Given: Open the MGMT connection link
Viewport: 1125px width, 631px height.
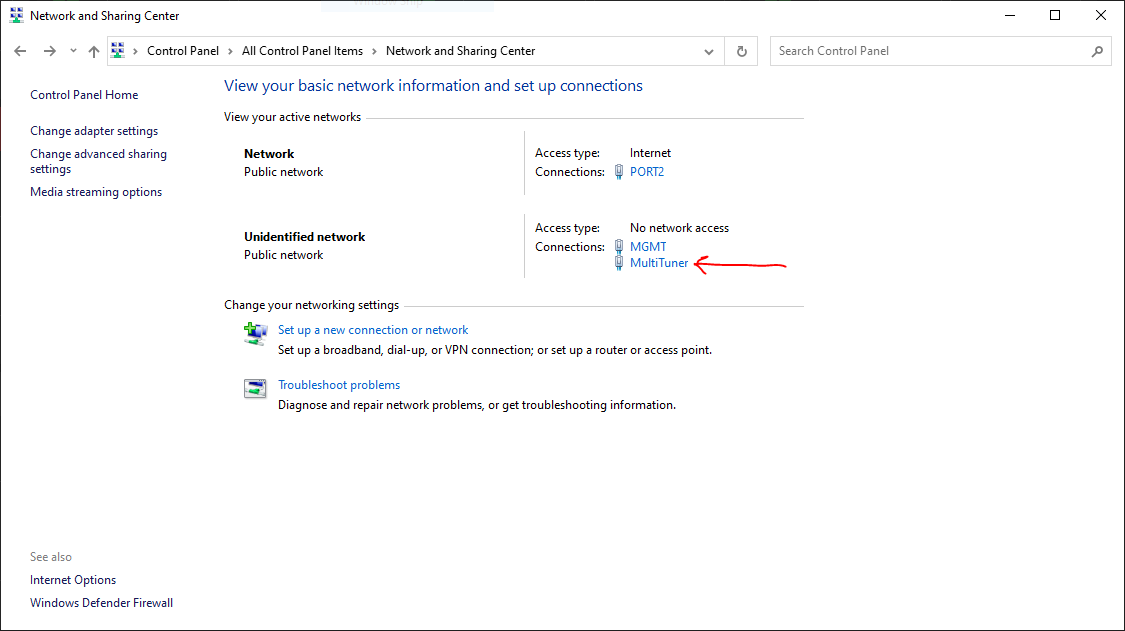Looking at the screenshot, I should point(648,247).
